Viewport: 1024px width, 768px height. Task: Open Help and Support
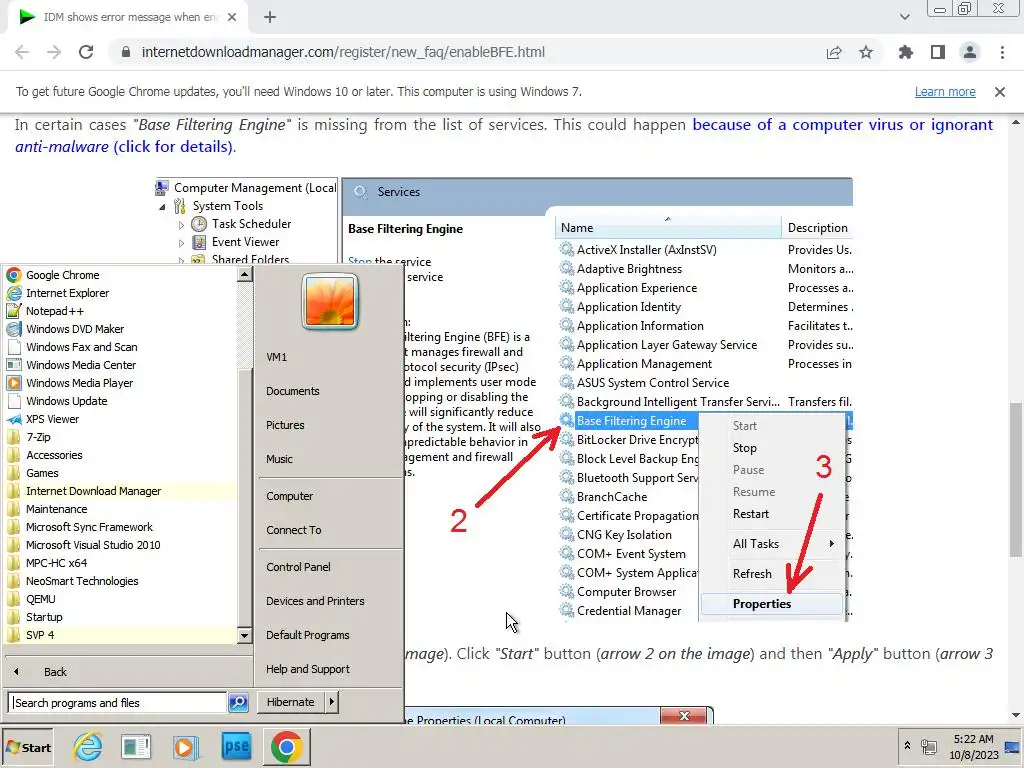(308, 669)
